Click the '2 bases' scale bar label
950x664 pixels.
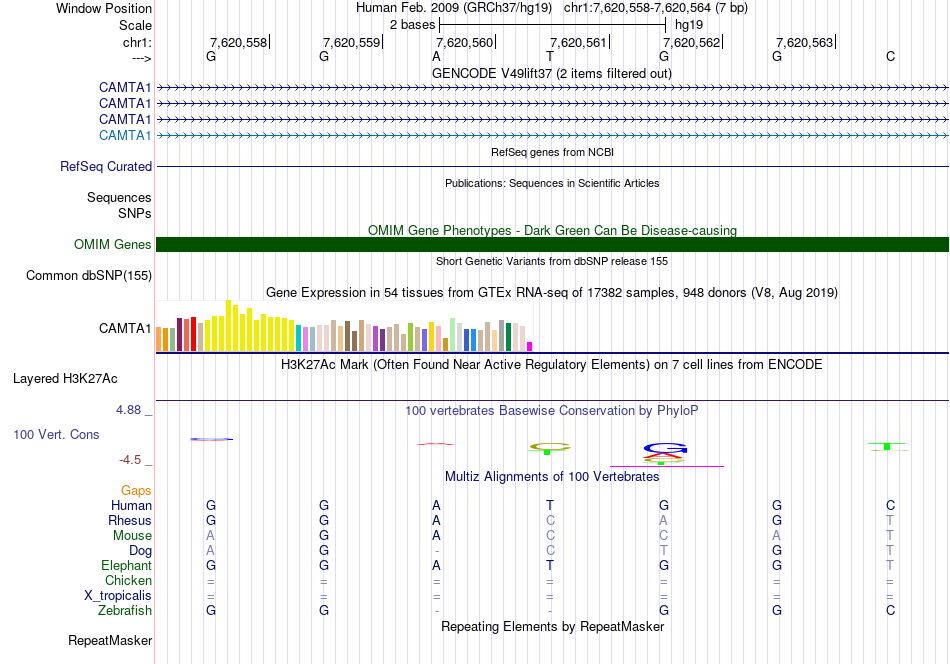tap(412, 25)
